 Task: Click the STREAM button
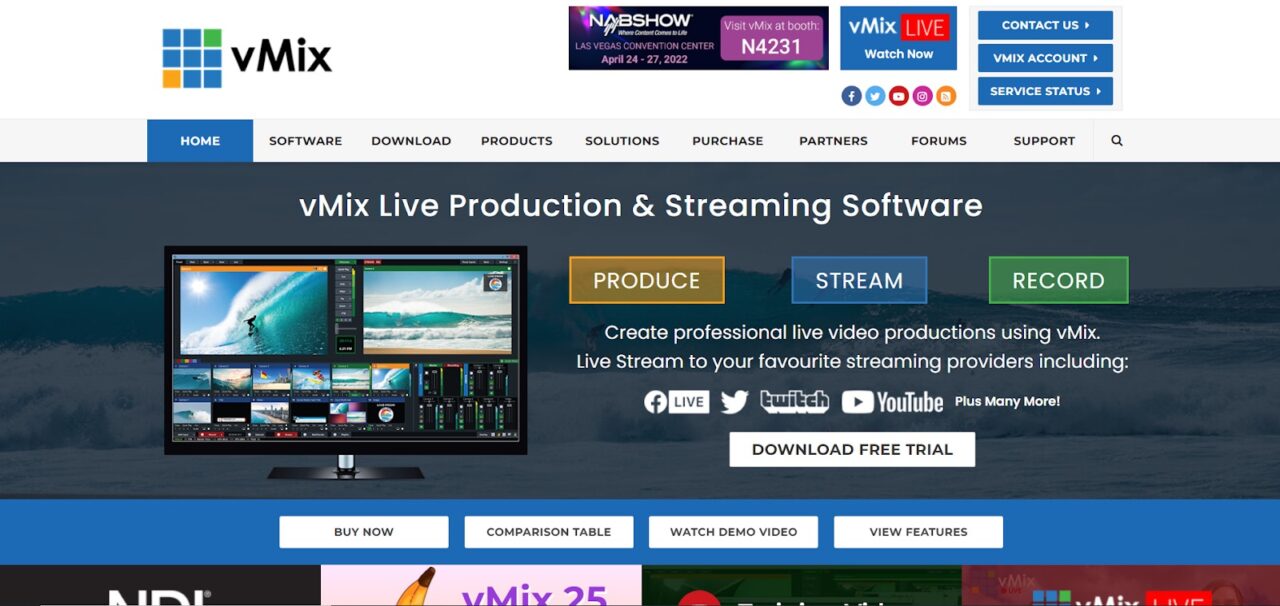[x=859, y=280]
